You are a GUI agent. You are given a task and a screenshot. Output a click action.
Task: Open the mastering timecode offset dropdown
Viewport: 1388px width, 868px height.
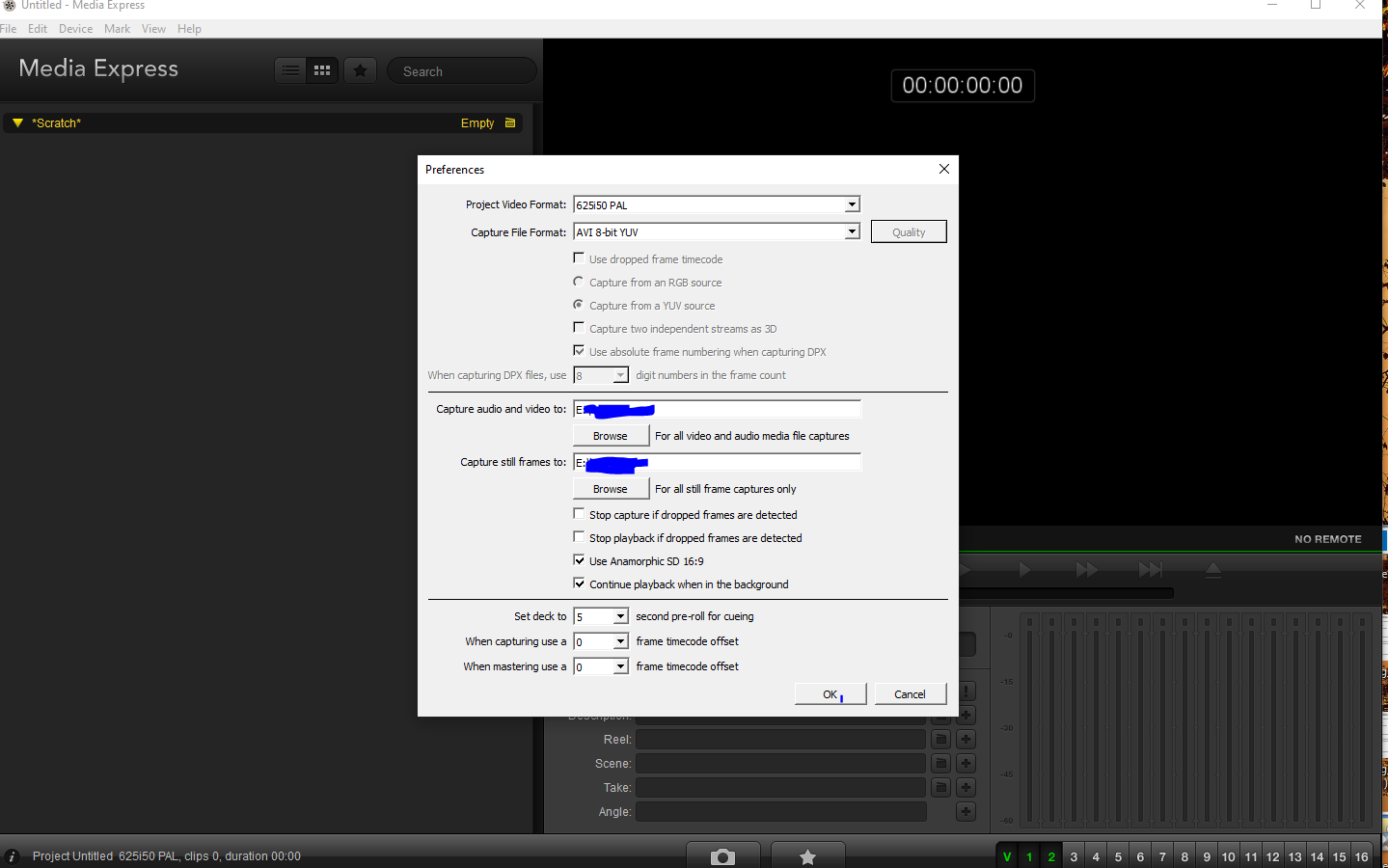[620, 666]
